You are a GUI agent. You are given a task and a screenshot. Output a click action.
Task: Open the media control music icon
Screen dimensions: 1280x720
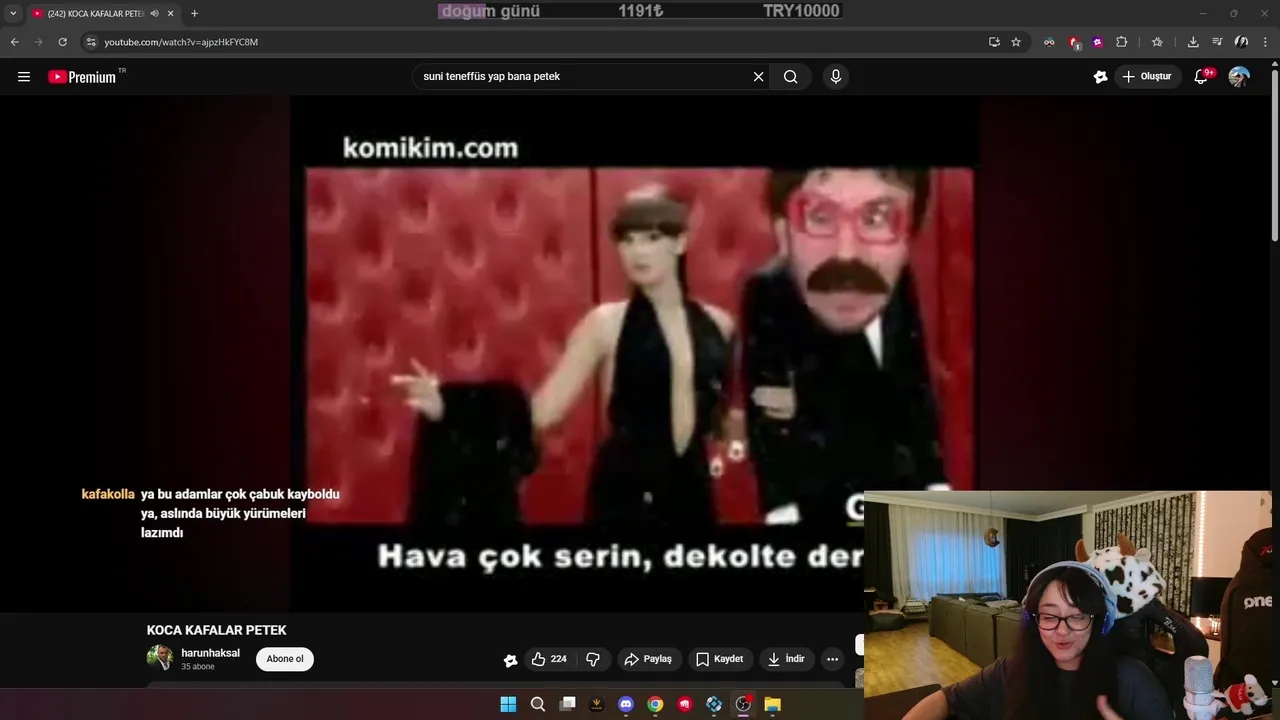pos(1217,42)
